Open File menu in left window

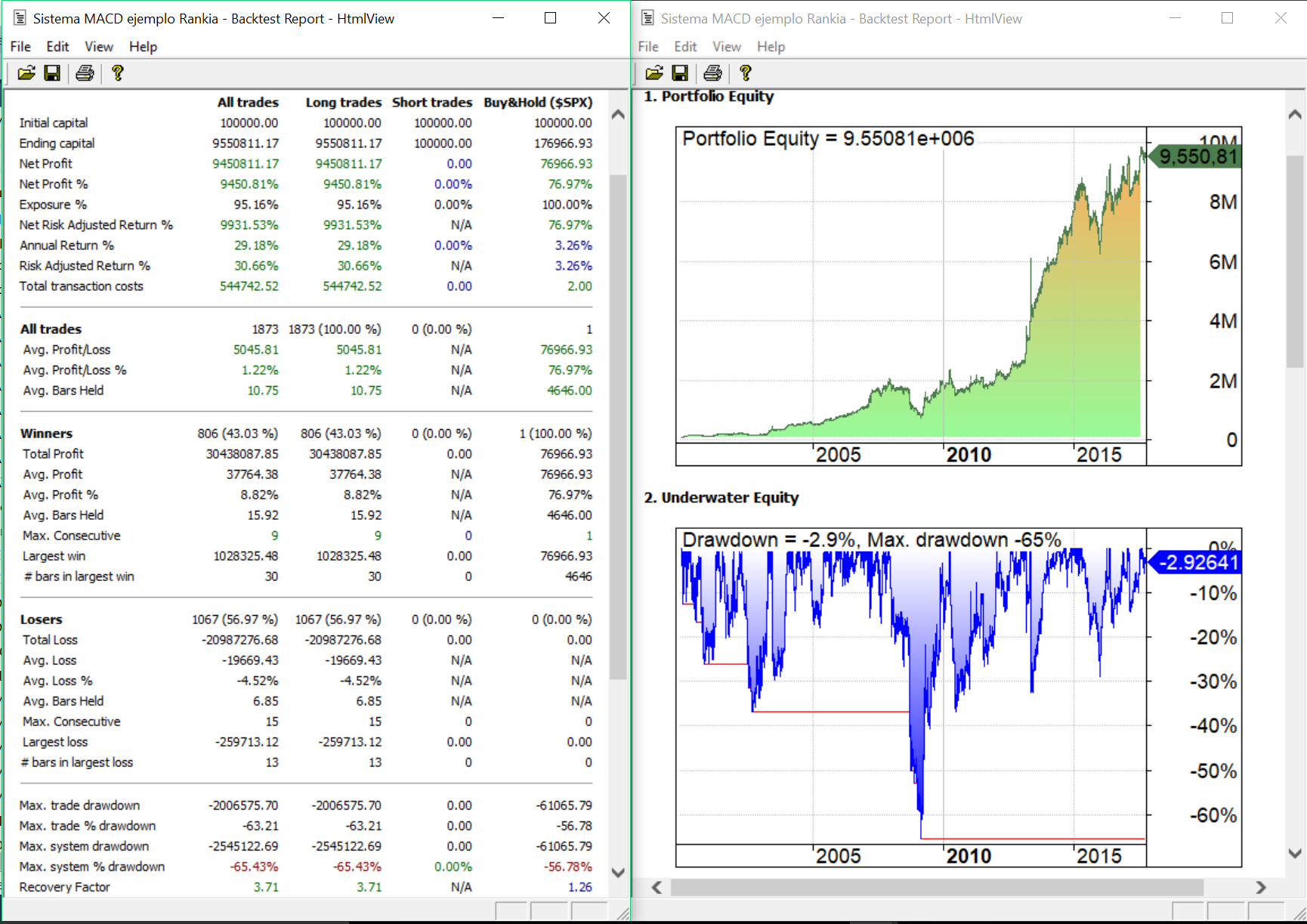20,47
